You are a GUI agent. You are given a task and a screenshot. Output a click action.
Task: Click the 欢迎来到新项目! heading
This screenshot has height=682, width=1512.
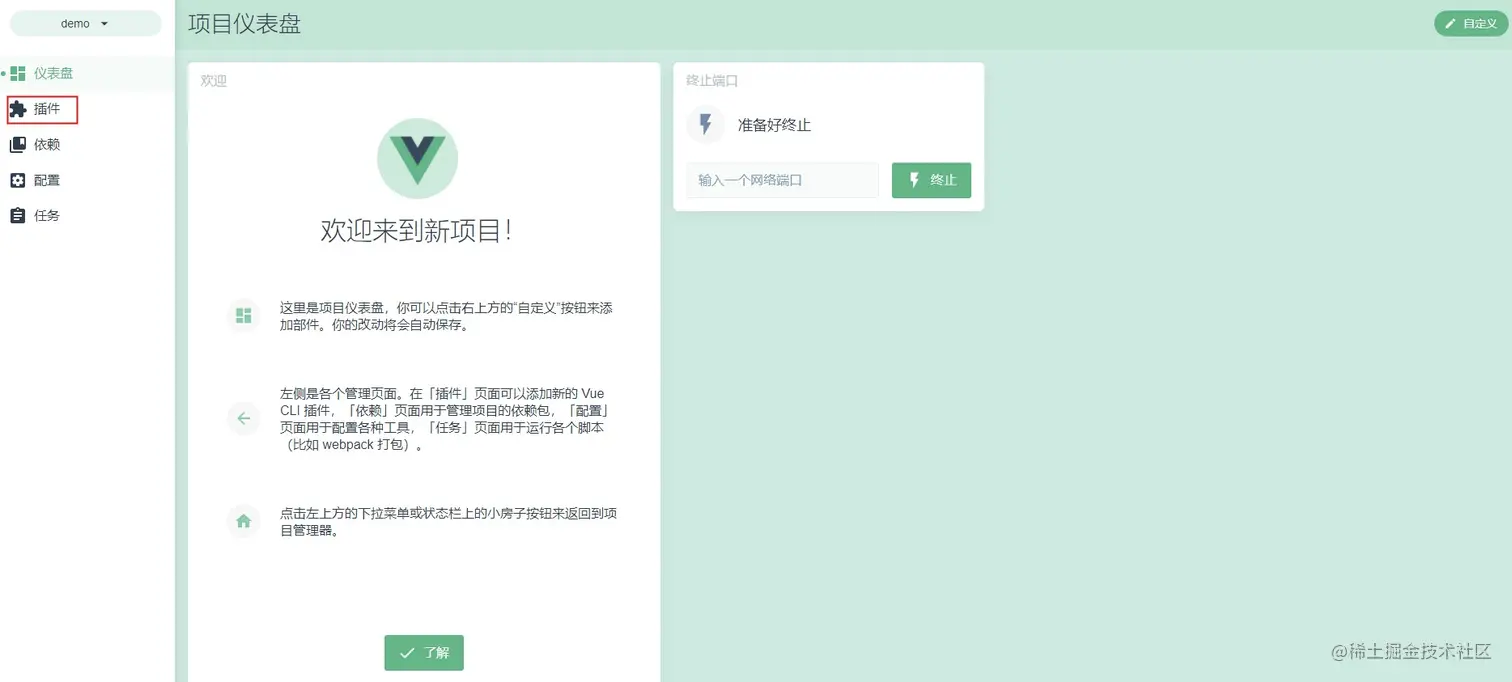(x=417, y=231)
